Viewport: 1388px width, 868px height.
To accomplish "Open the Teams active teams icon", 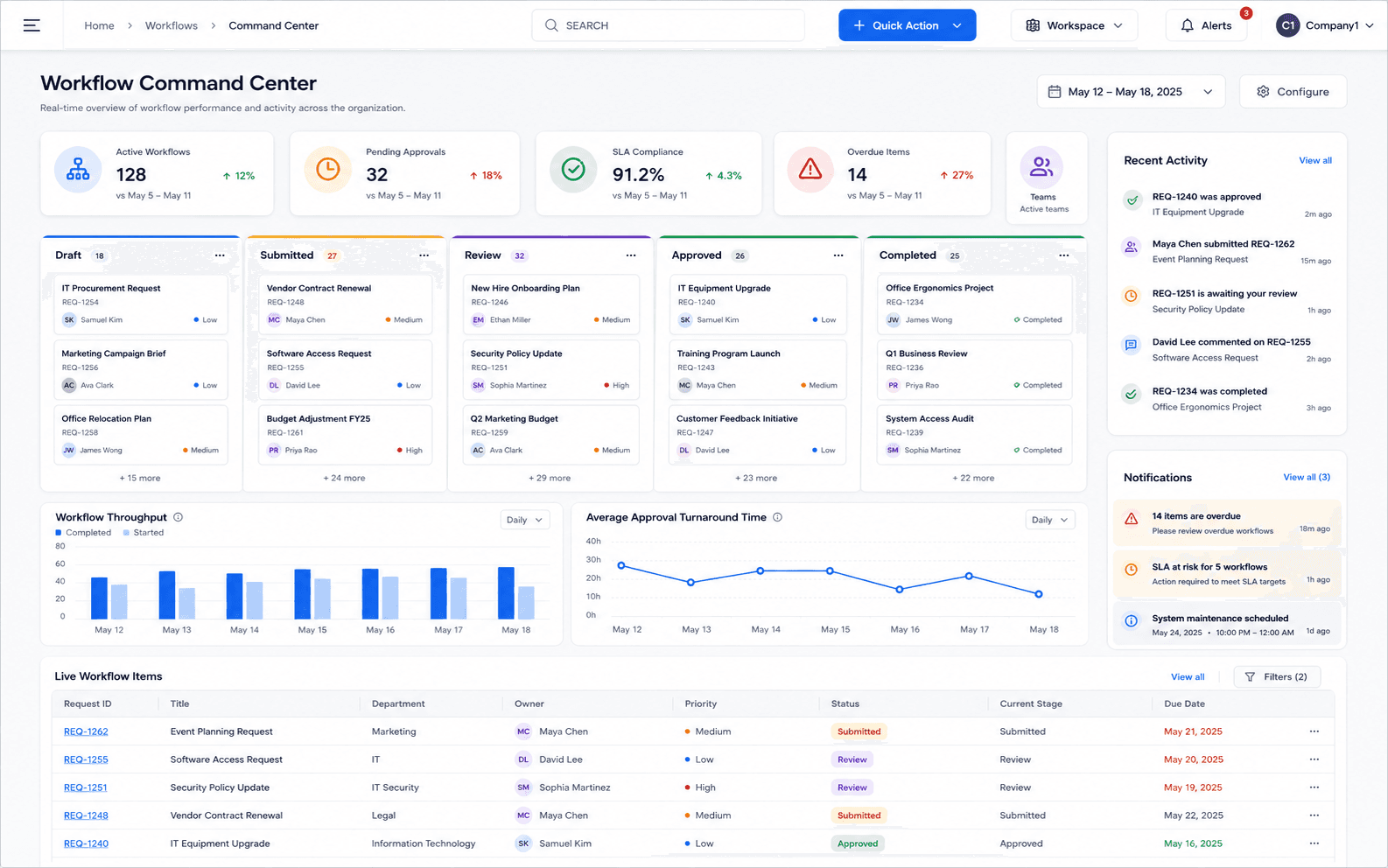I will point(1041,166).
